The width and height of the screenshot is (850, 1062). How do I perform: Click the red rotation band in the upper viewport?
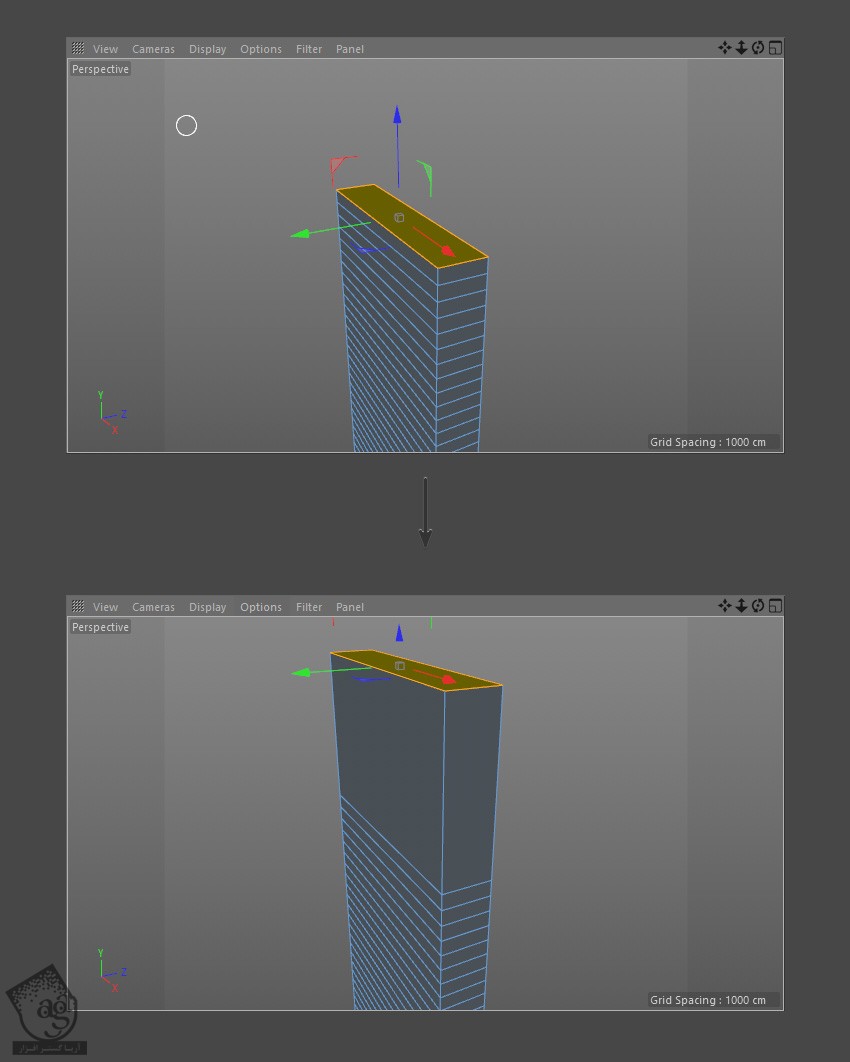(x=340, y=166)
